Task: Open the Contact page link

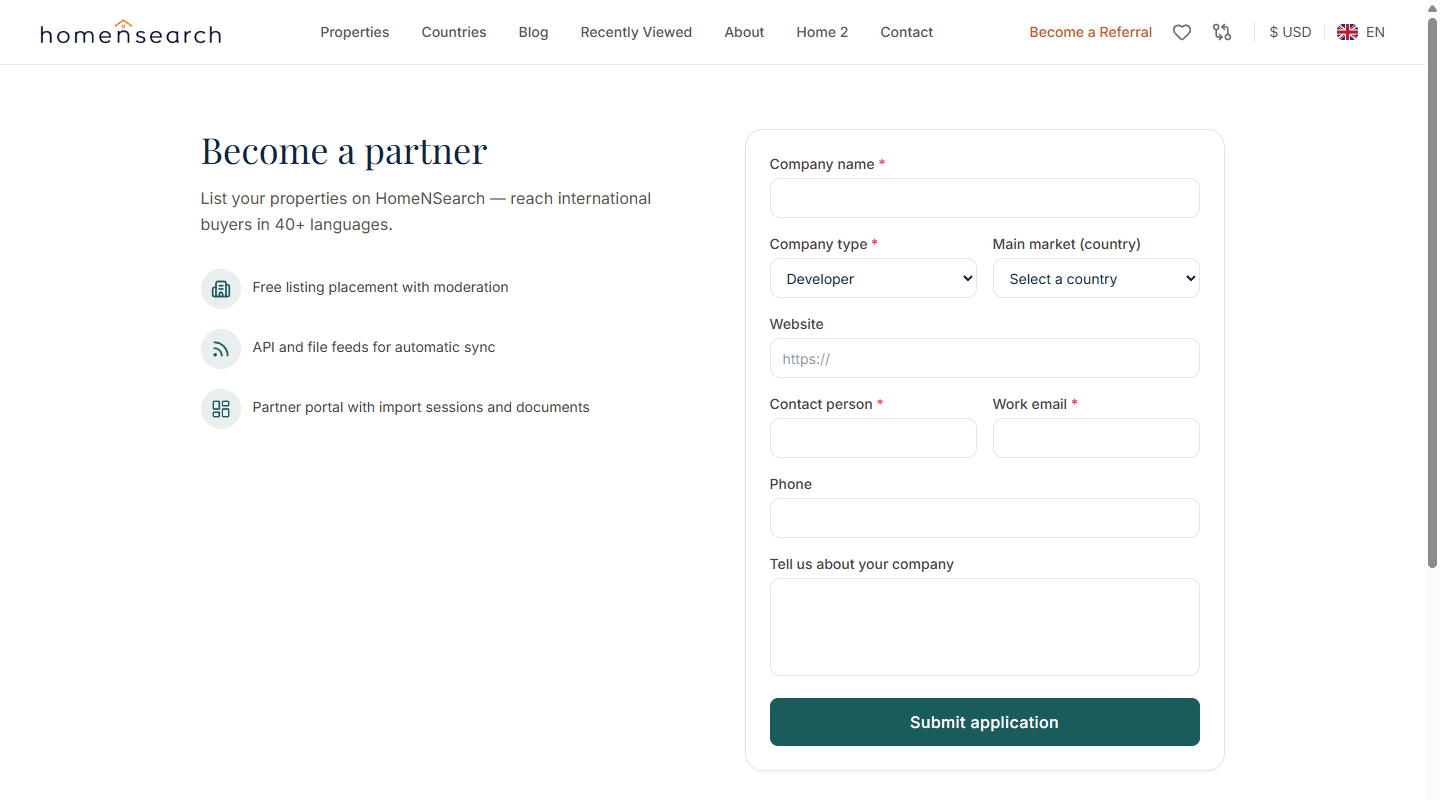Action: tap(907, 32)
